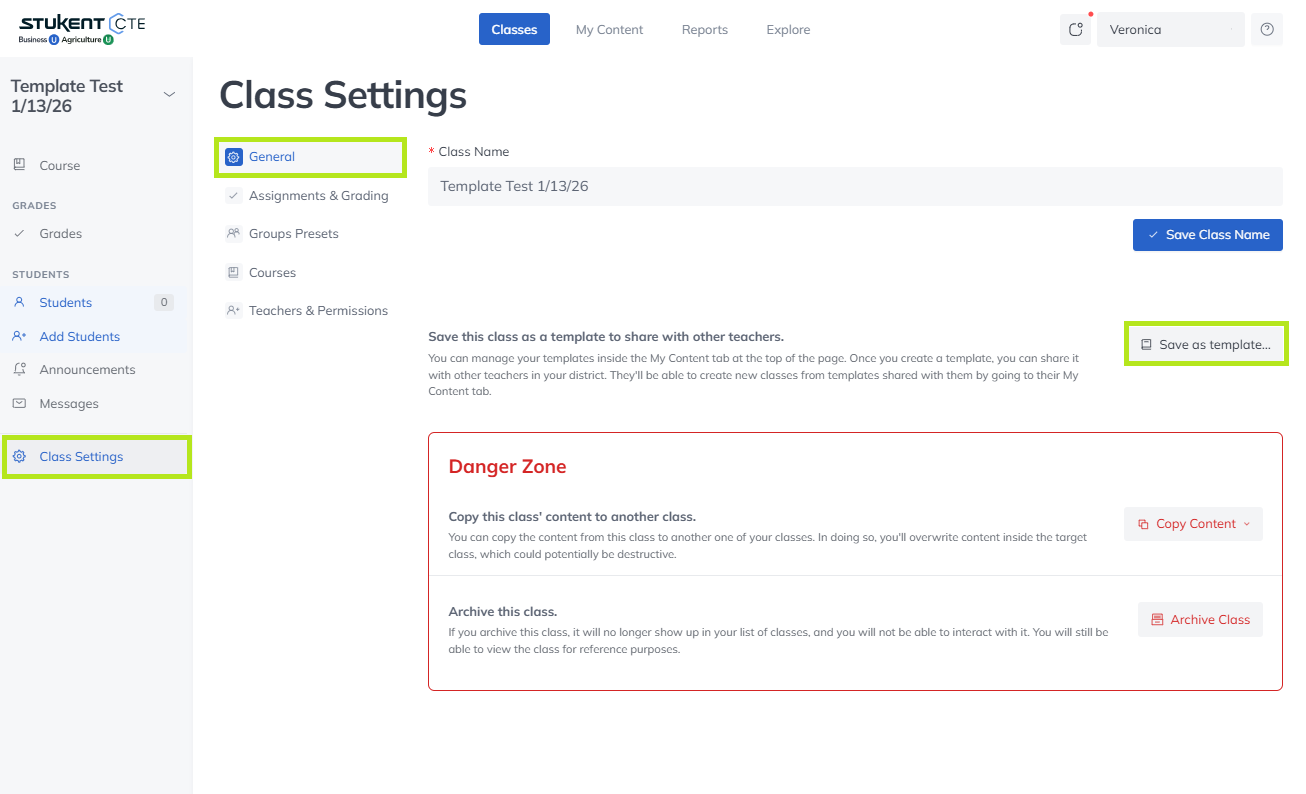
Task: Click the Announcements bell icon
Action: point(19,370)
